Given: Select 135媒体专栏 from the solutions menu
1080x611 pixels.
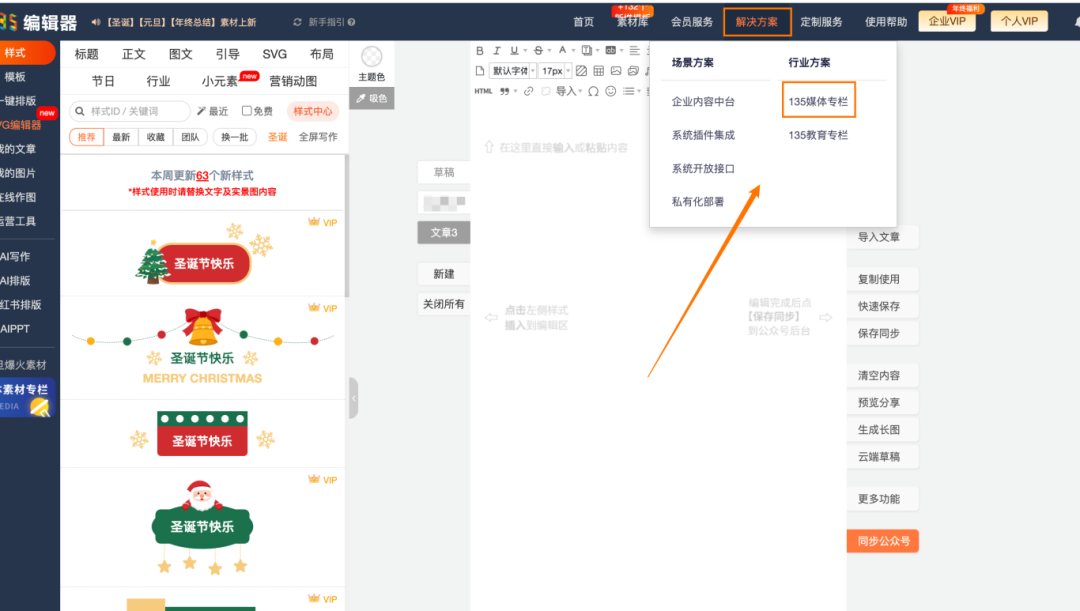Looking at the screenshot, I should tap(818, 100).
